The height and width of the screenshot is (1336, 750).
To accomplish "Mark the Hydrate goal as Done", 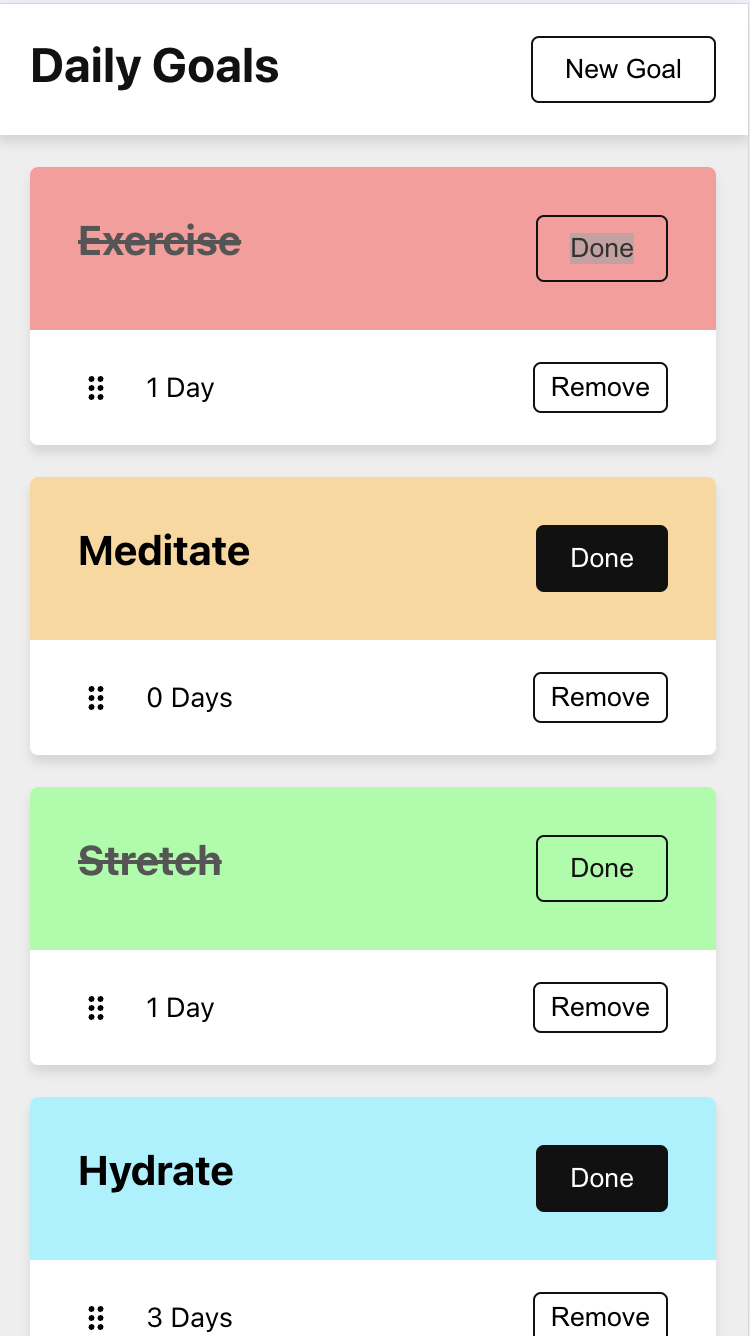I will (x=602, y=1178).
